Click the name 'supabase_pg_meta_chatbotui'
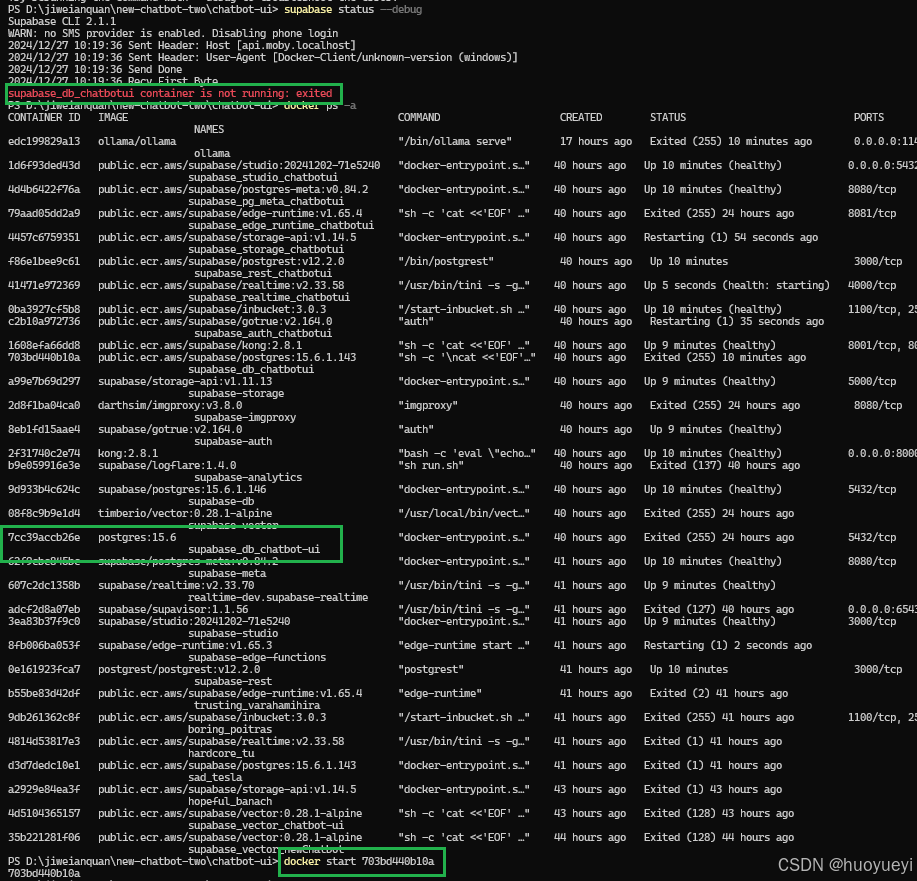The height and width of the screenshot is (881, 917). (x=266, y=201)
